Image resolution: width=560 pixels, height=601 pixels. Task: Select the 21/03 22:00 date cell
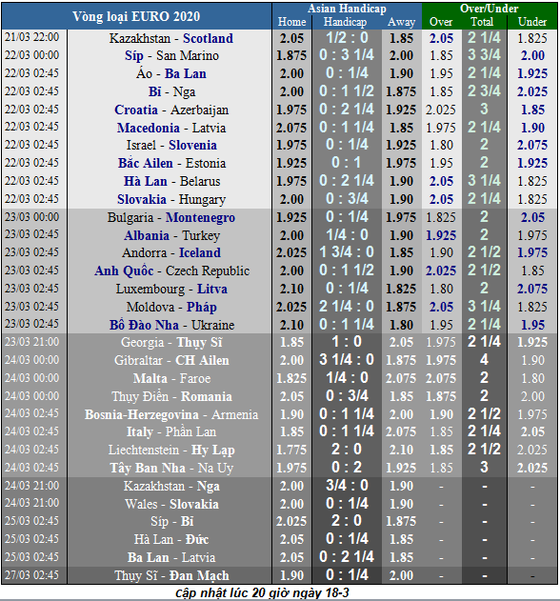tap(32, 38)
